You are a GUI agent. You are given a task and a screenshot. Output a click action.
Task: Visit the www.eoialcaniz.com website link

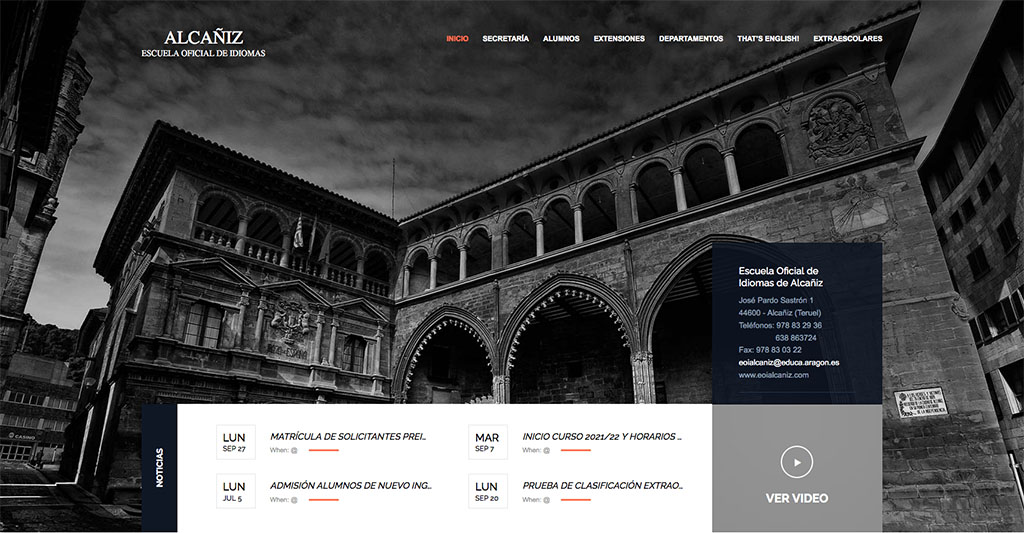pos(773,375)
